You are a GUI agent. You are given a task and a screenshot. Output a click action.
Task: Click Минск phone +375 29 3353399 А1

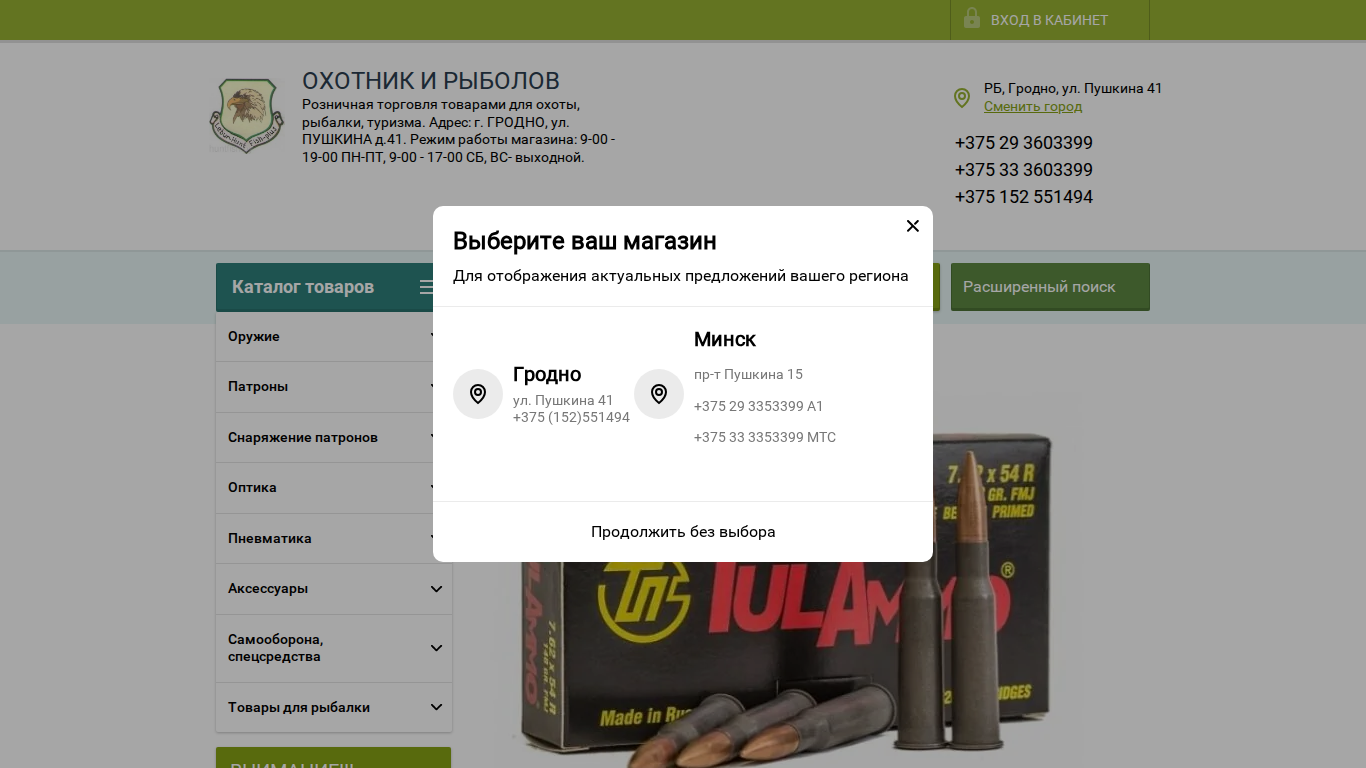tap(758, 406)
